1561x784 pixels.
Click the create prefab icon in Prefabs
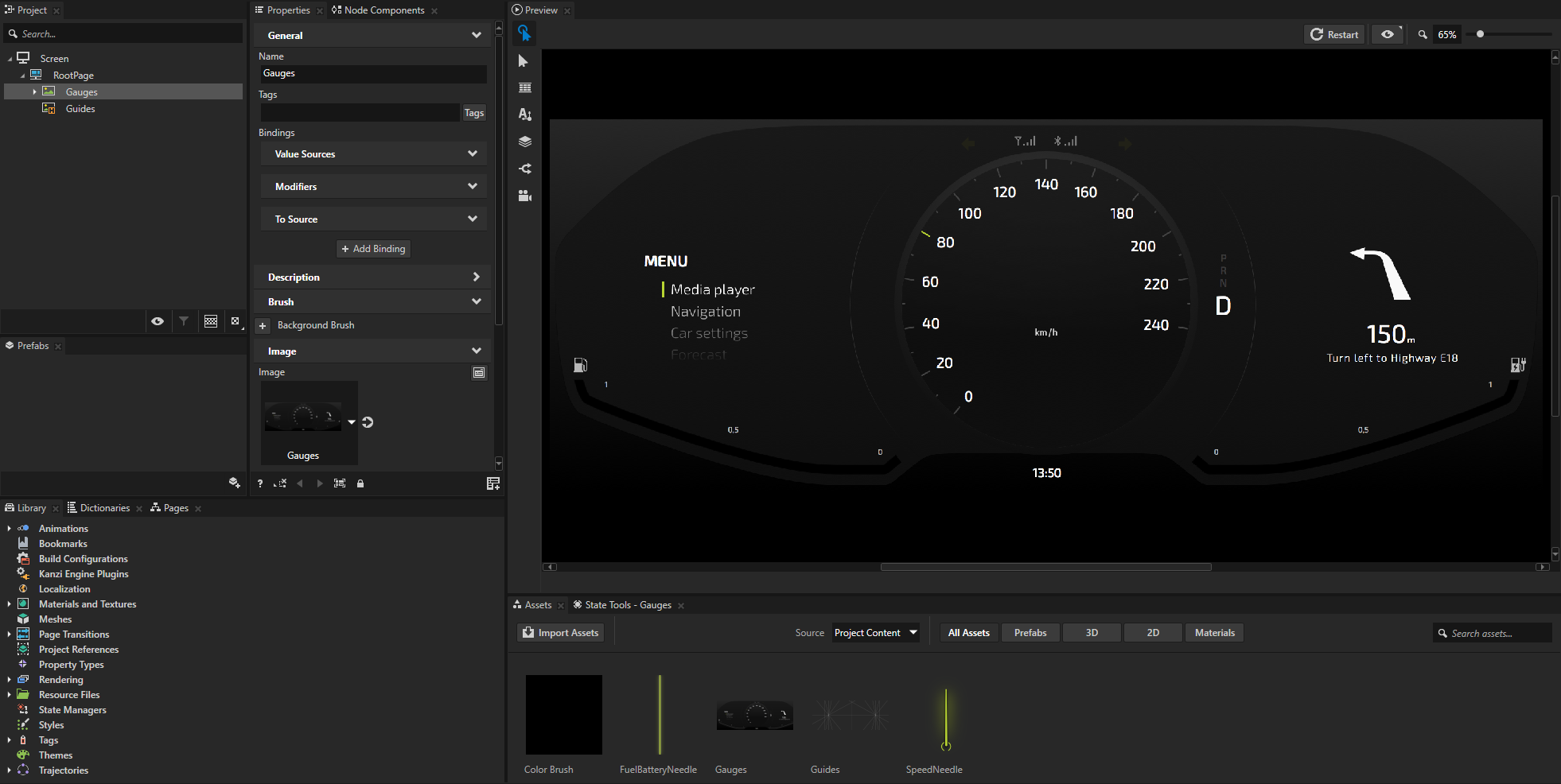click(x=234, y=483)
